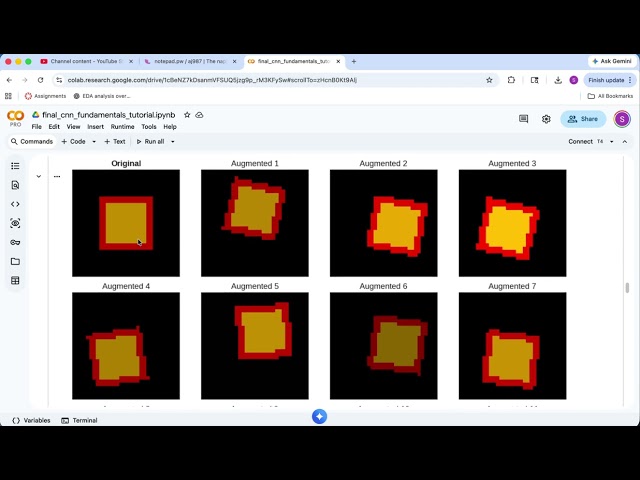Click the browser address bar URL

click(212, 80)
